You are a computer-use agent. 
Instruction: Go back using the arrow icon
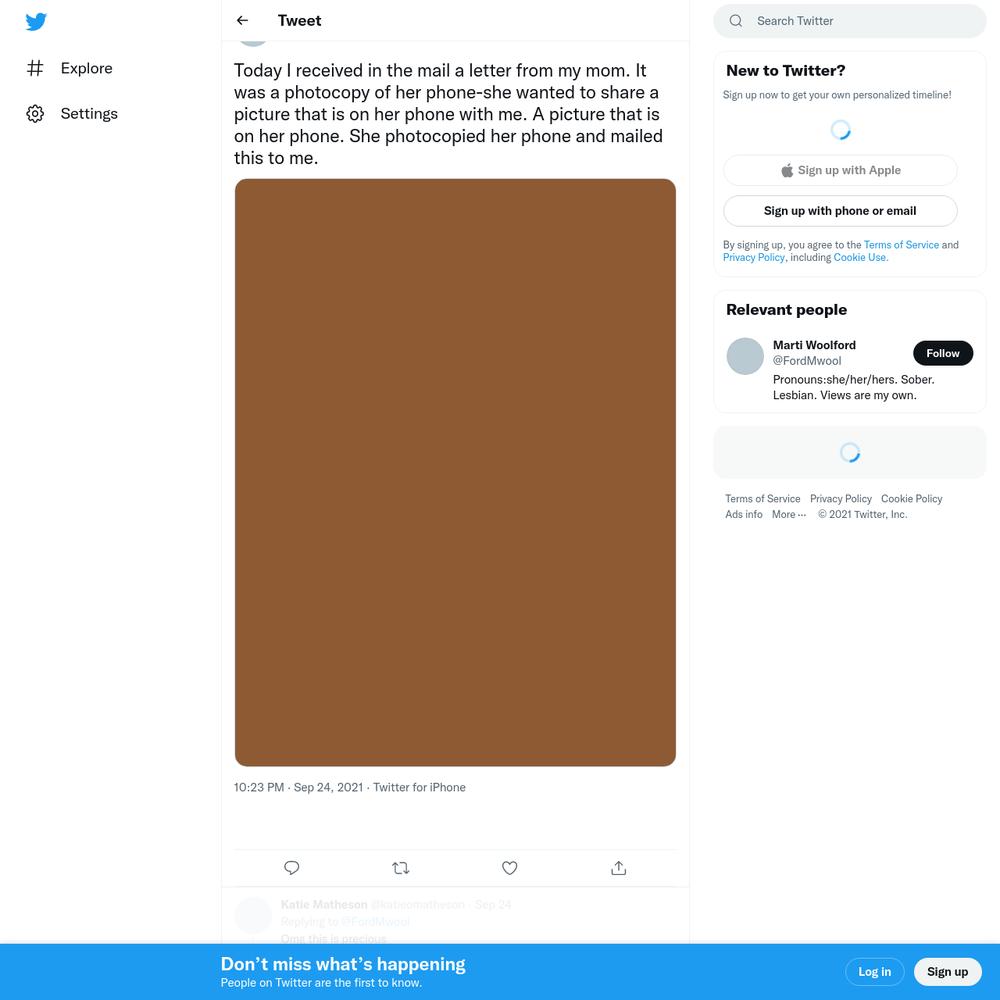242,20
